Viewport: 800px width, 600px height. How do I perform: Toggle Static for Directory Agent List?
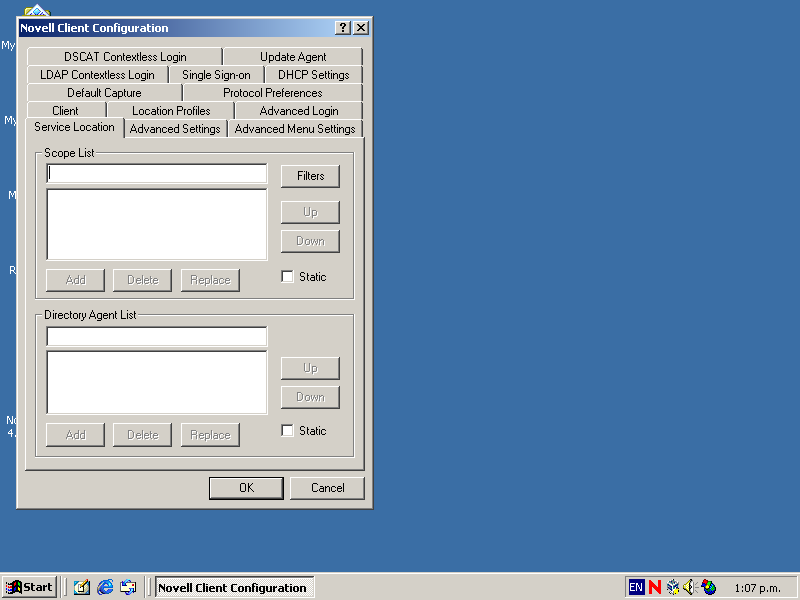[x=288, y=431]
